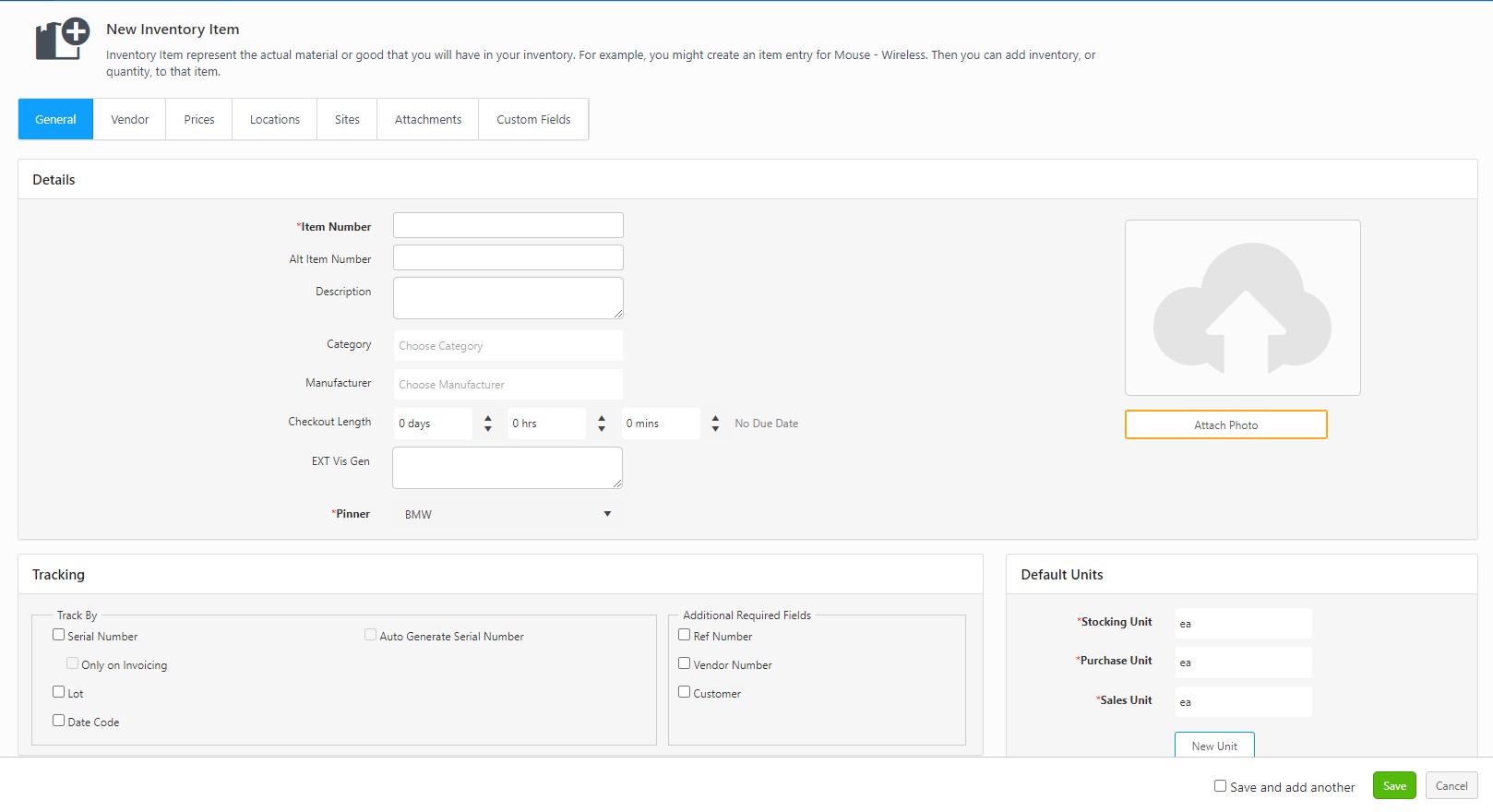
Task: Open the Custom Fields tab
Action: pos(533,120)
